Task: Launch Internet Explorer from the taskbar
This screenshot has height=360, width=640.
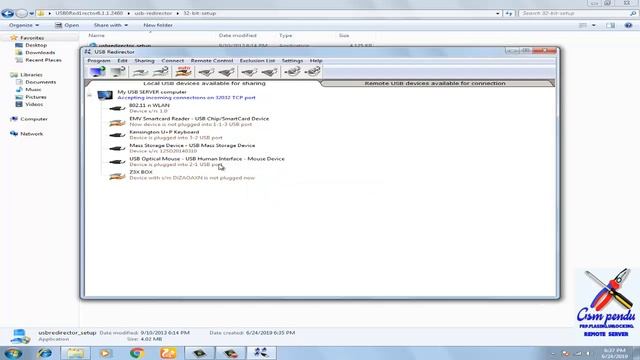Action: pos(44,353)
